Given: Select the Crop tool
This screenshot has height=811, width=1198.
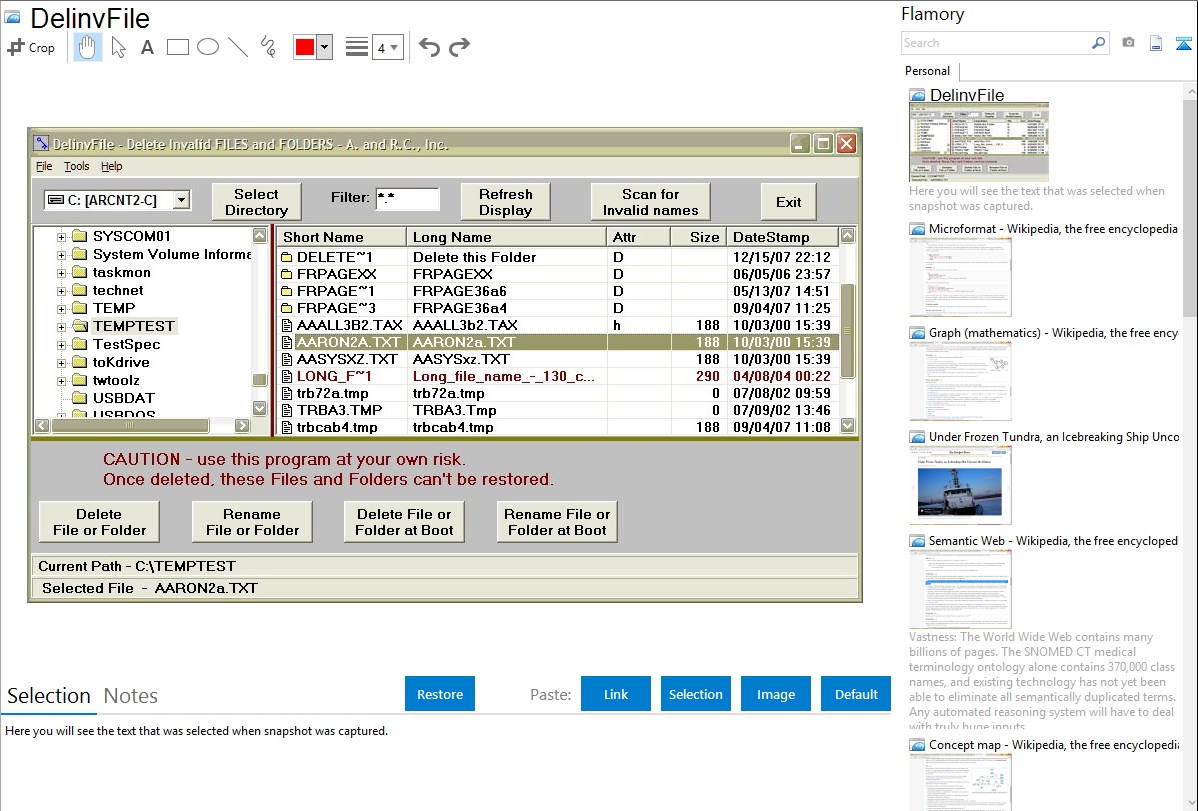Looking at the screenshot, I should [x=31, y=47].
